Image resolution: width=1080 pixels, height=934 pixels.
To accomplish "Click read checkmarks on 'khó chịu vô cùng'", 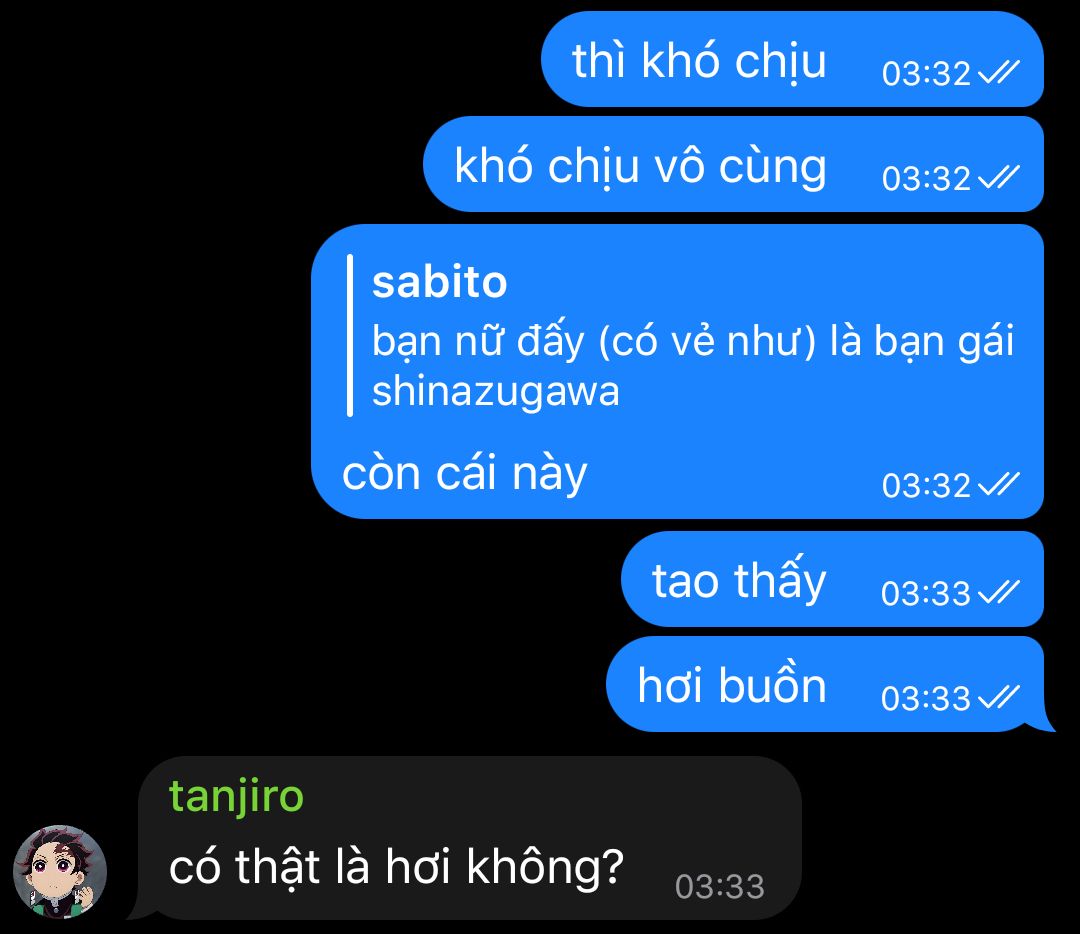I will click(999, 178).
